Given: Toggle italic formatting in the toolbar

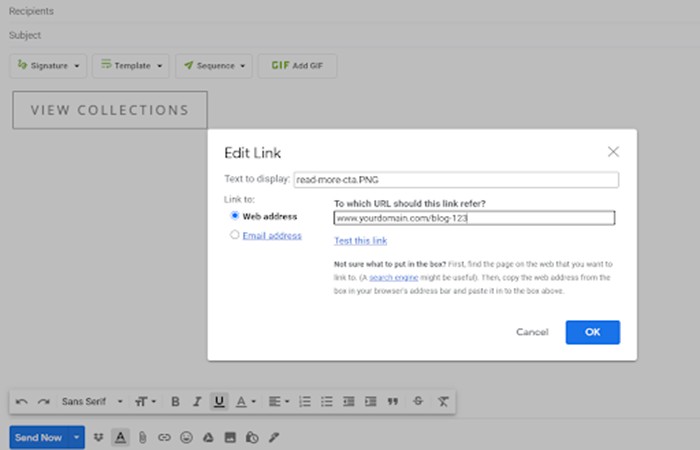Looking at the screenshot, I should pos(197,401).
